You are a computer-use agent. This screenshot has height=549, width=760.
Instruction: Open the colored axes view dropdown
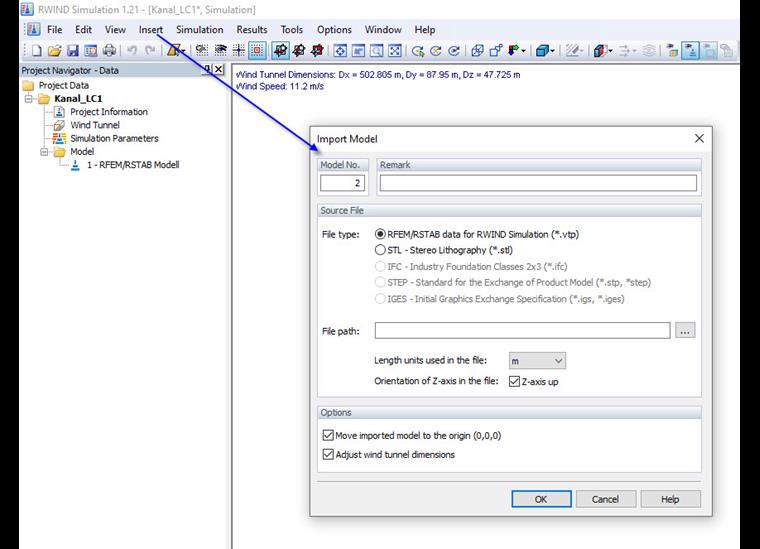coord(523,50)
